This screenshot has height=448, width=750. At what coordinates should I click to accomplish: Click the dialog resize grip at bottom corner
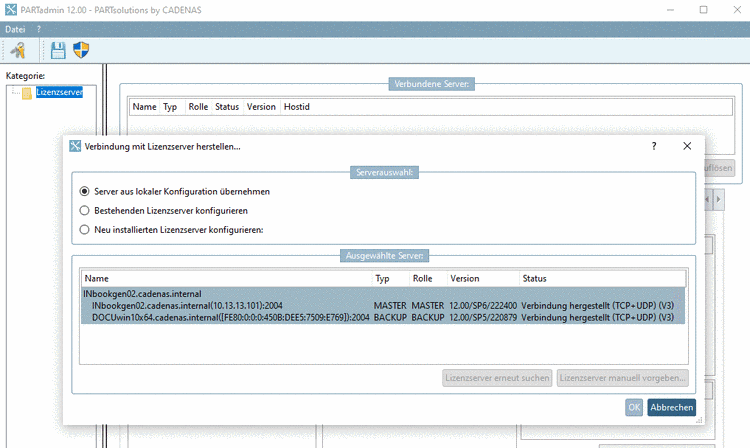[x=699, y=420]
